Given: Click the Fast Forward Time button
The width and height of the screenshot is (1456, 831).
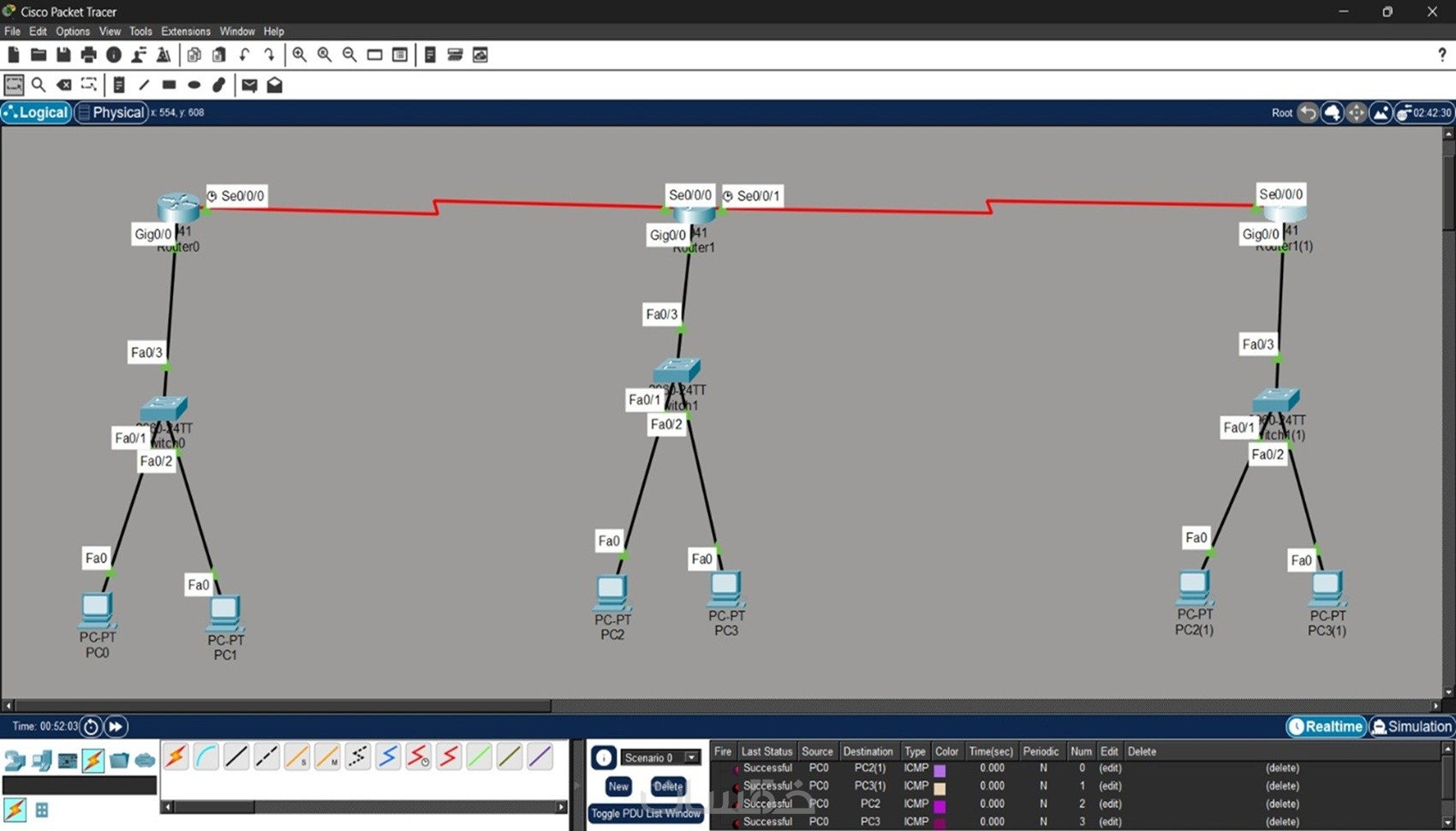Looking at the screenshot, I should click(x=116, y=726).
